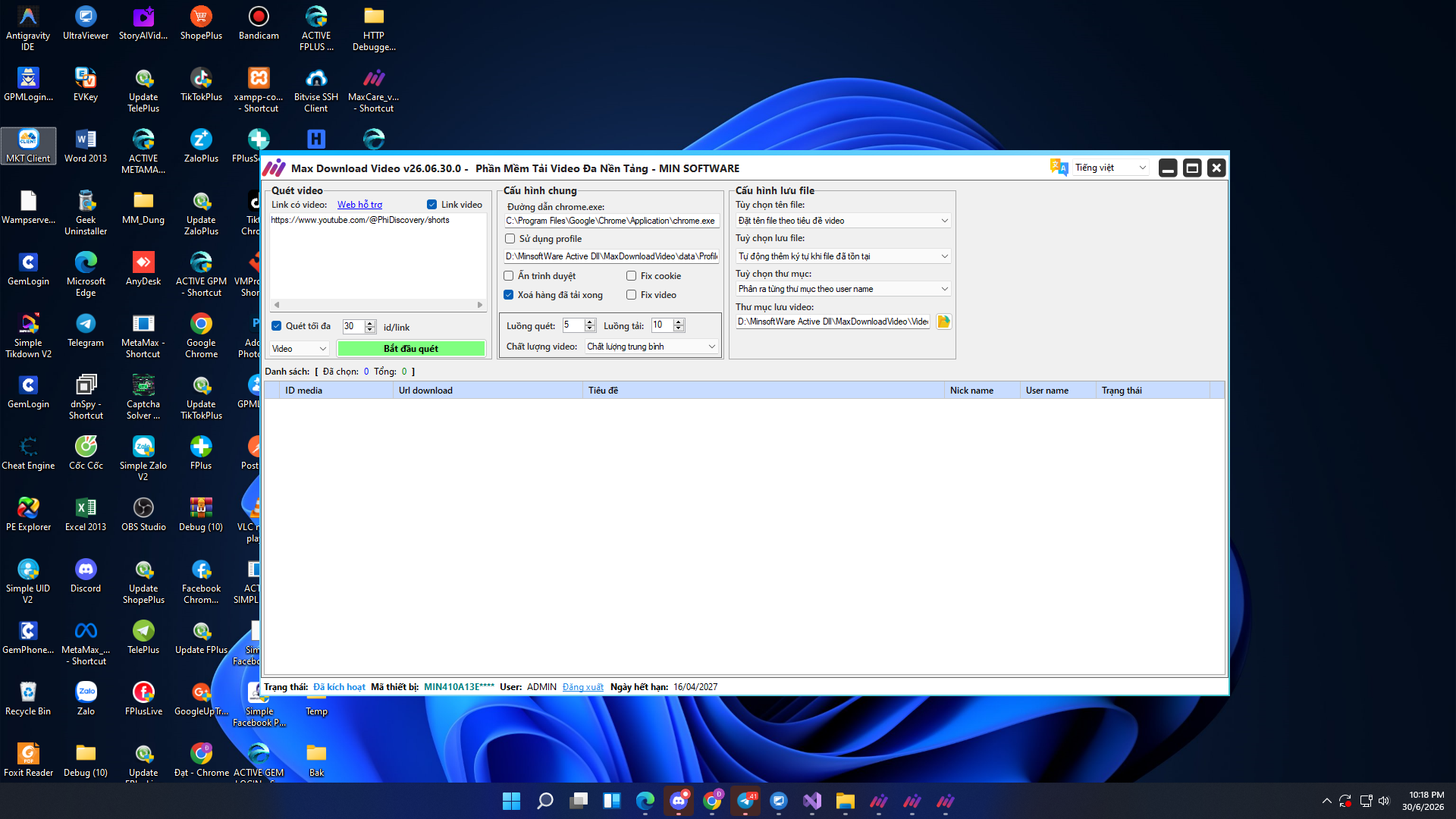The height and width of the screenshot is (819, 1456).
Task: Select the ZaloPlus desktop icon
Action: (x=201, y=146)
